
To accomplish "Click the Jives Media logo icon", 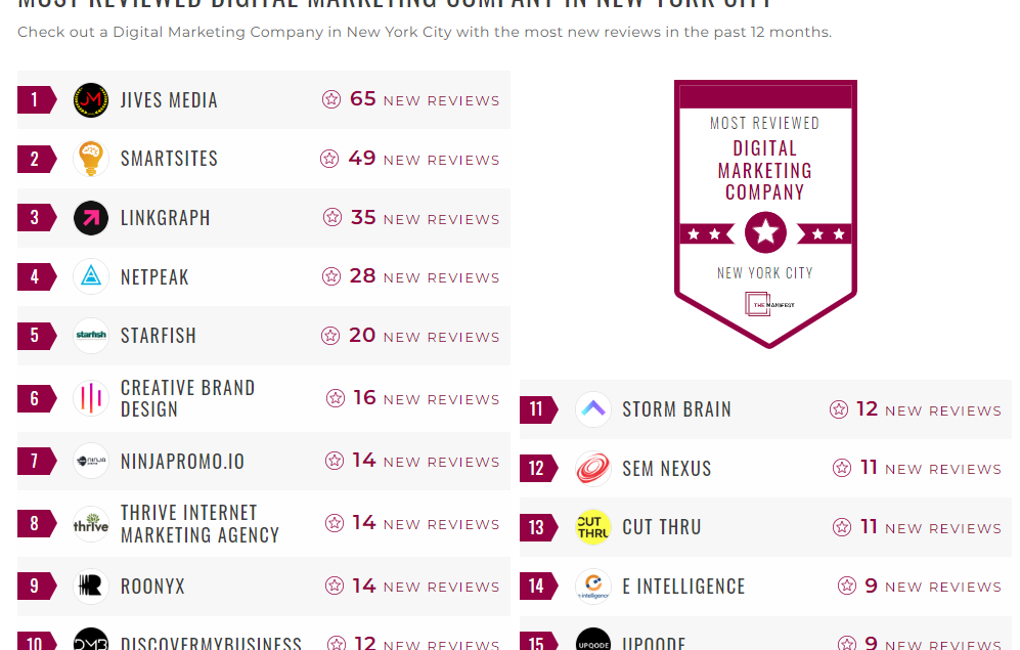I will click(91, 100).
